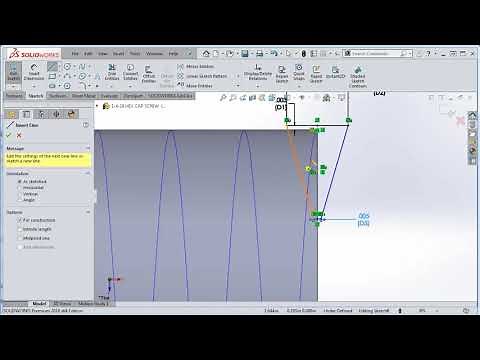Open the FeatureManager design tree tab
480x360 pixels.
click(x=12, y=114)
